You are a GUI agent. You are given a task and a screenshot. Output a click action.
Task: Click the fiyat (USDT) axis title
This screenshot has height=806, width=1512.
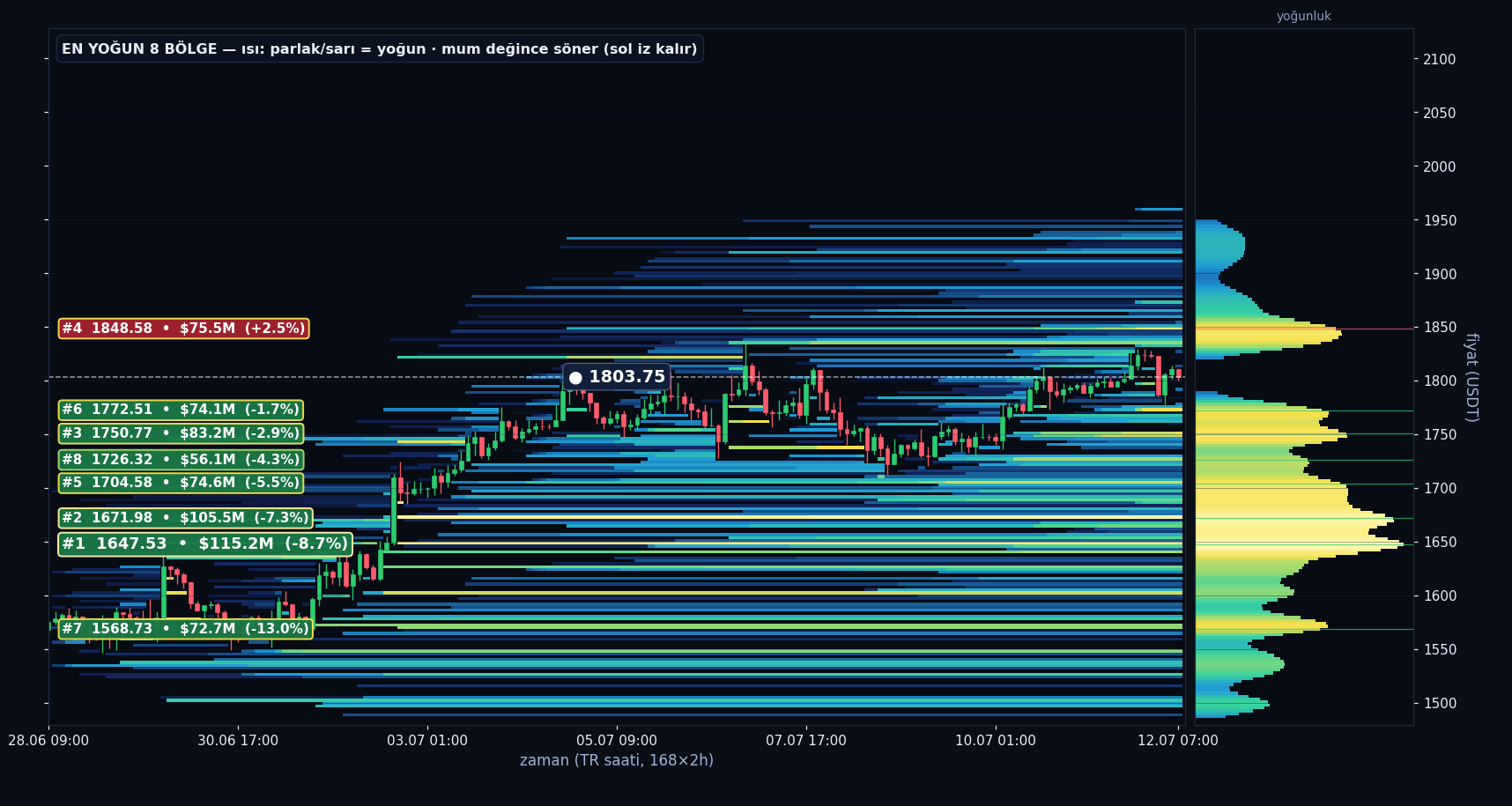click(1471, 377)
